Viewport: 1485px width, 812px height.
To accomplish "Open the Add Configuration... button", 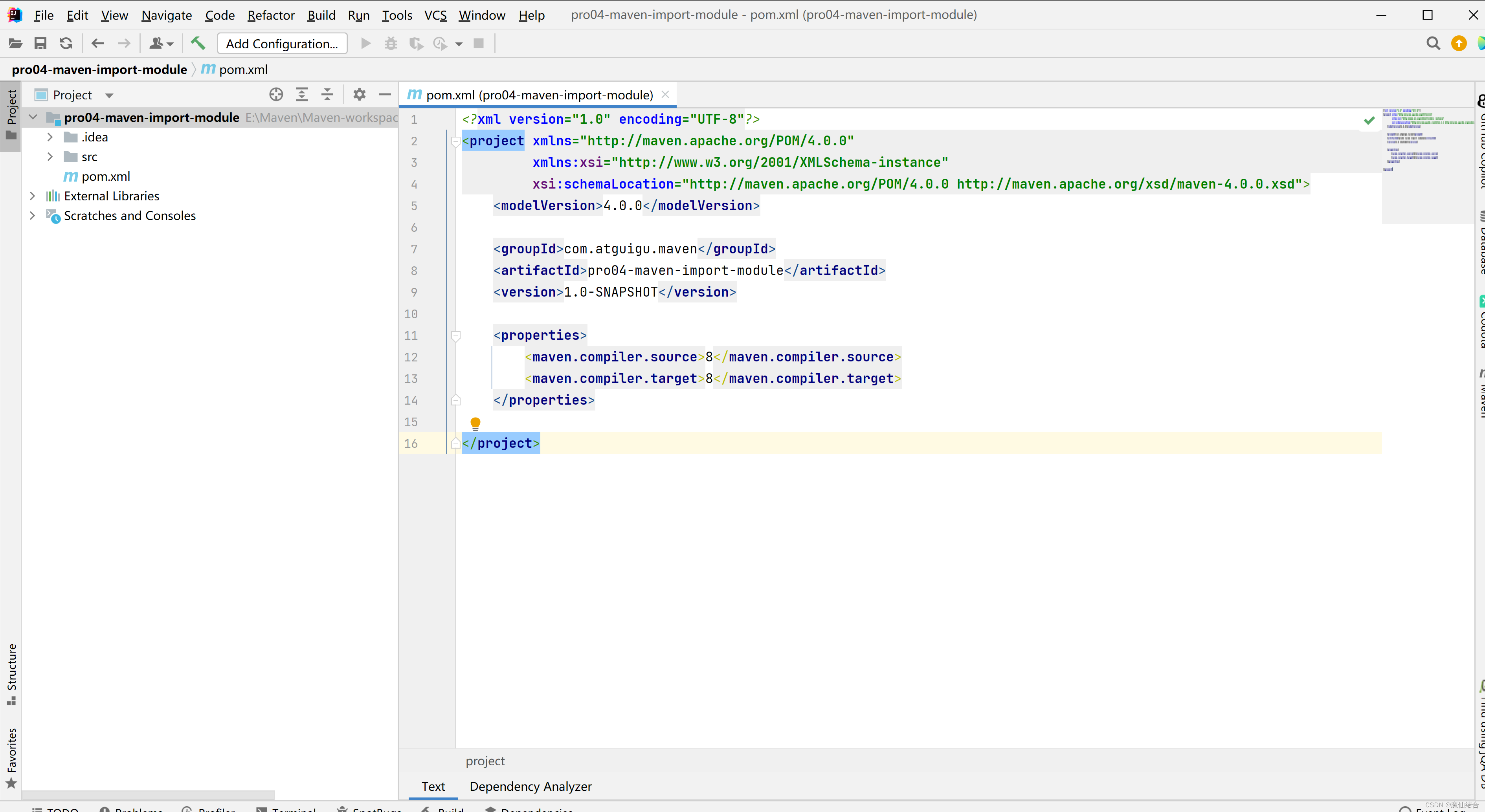I will click(282, 44).
